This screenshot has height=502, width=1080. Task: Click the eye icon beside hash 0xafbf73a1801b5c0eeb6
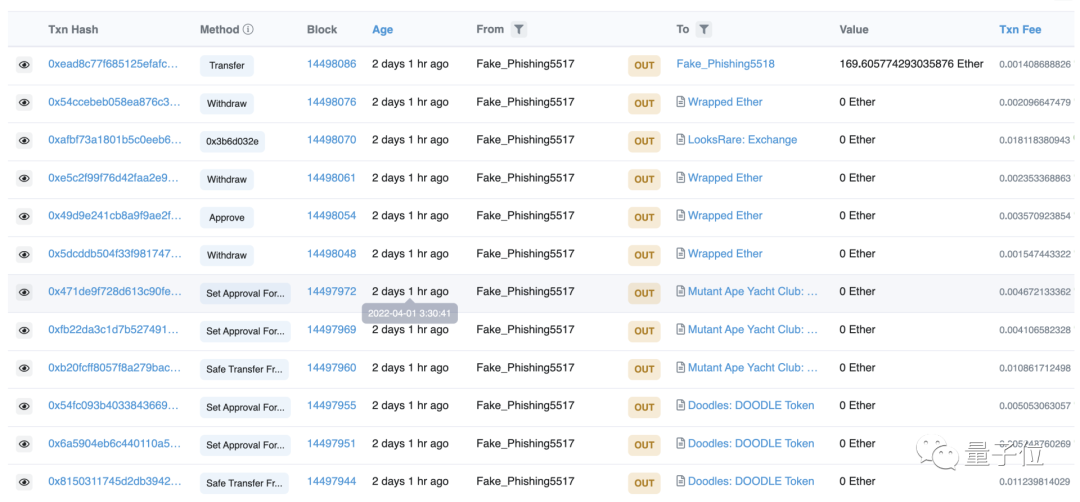[x=24, y=141]
